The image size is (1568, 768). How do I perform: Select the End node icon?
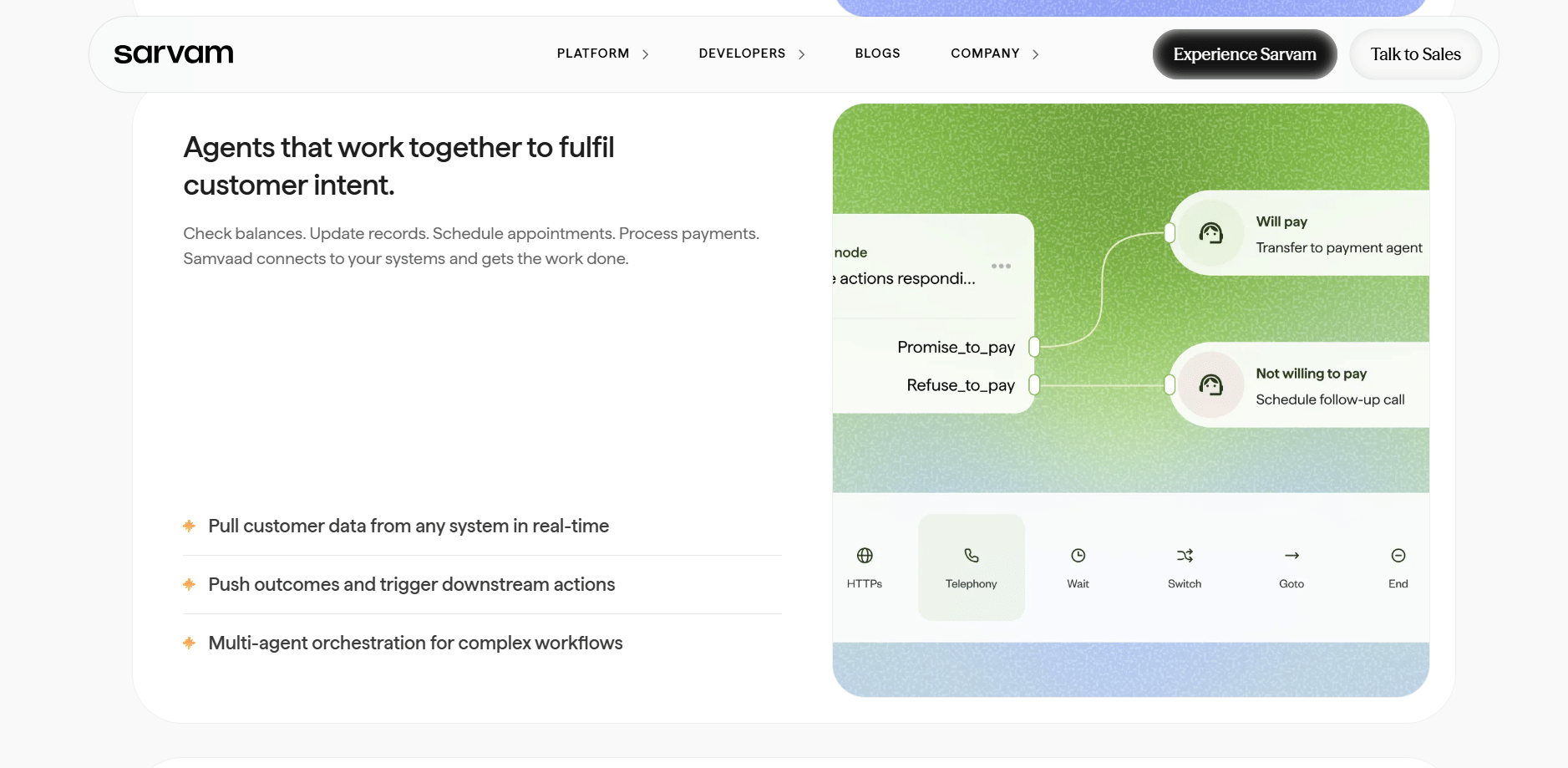[x=1398, y=556]
